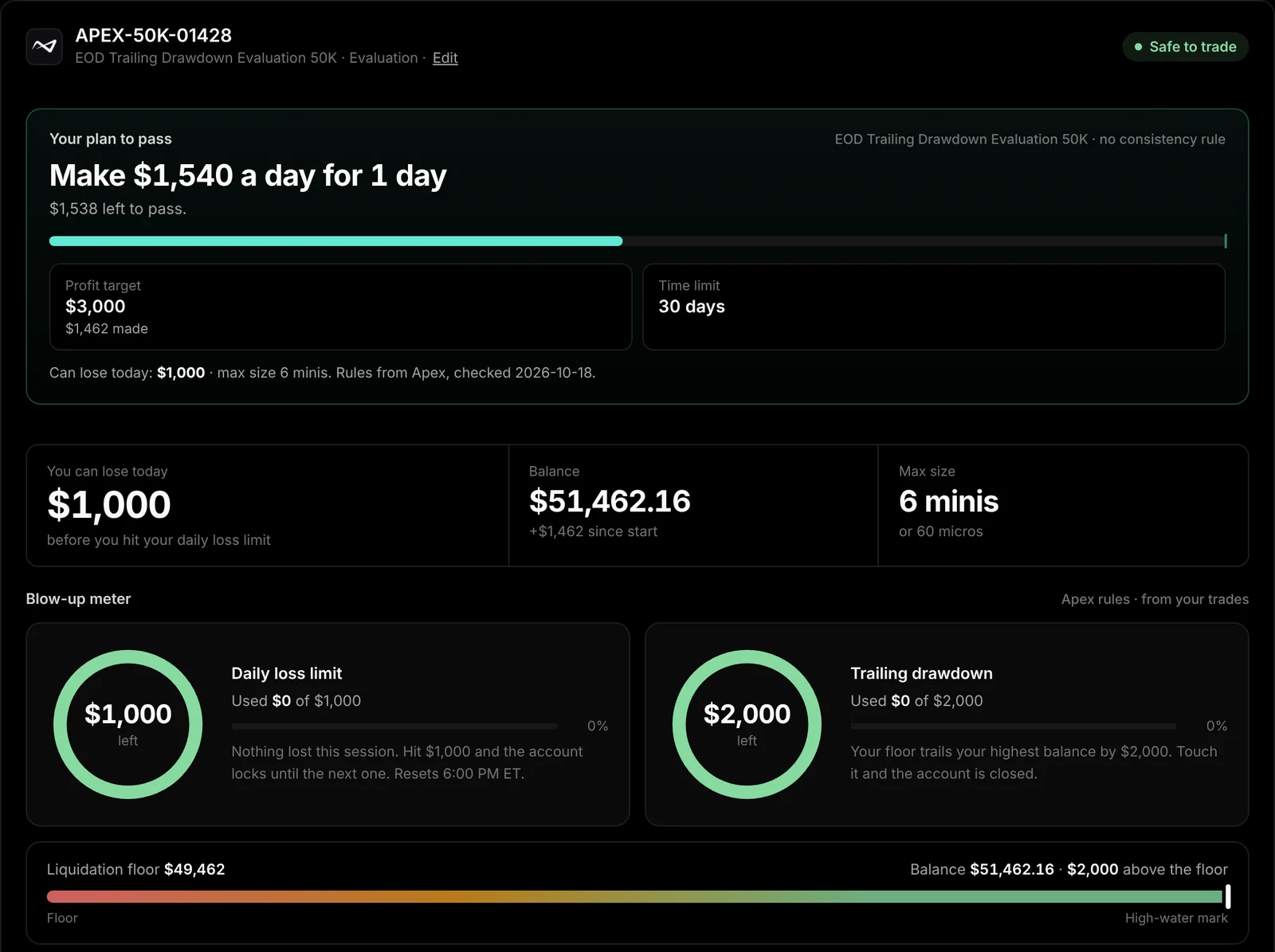Click the Safe to trade status badge
Image resolution: width=1275 pixels, height=952 pixels.
1185,47
